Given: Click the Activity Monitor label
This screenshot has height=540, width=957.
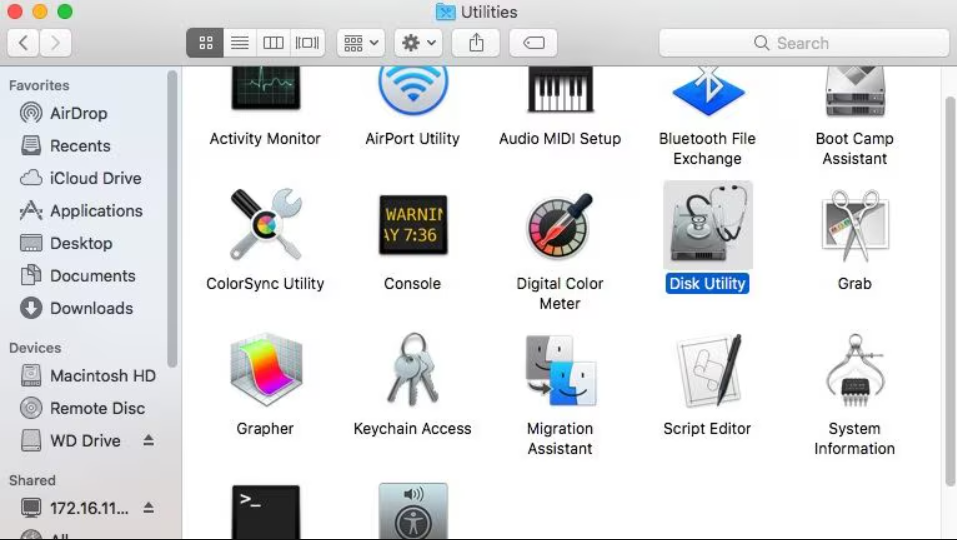Looking at the screenshot, I should [x=265, y=139].
